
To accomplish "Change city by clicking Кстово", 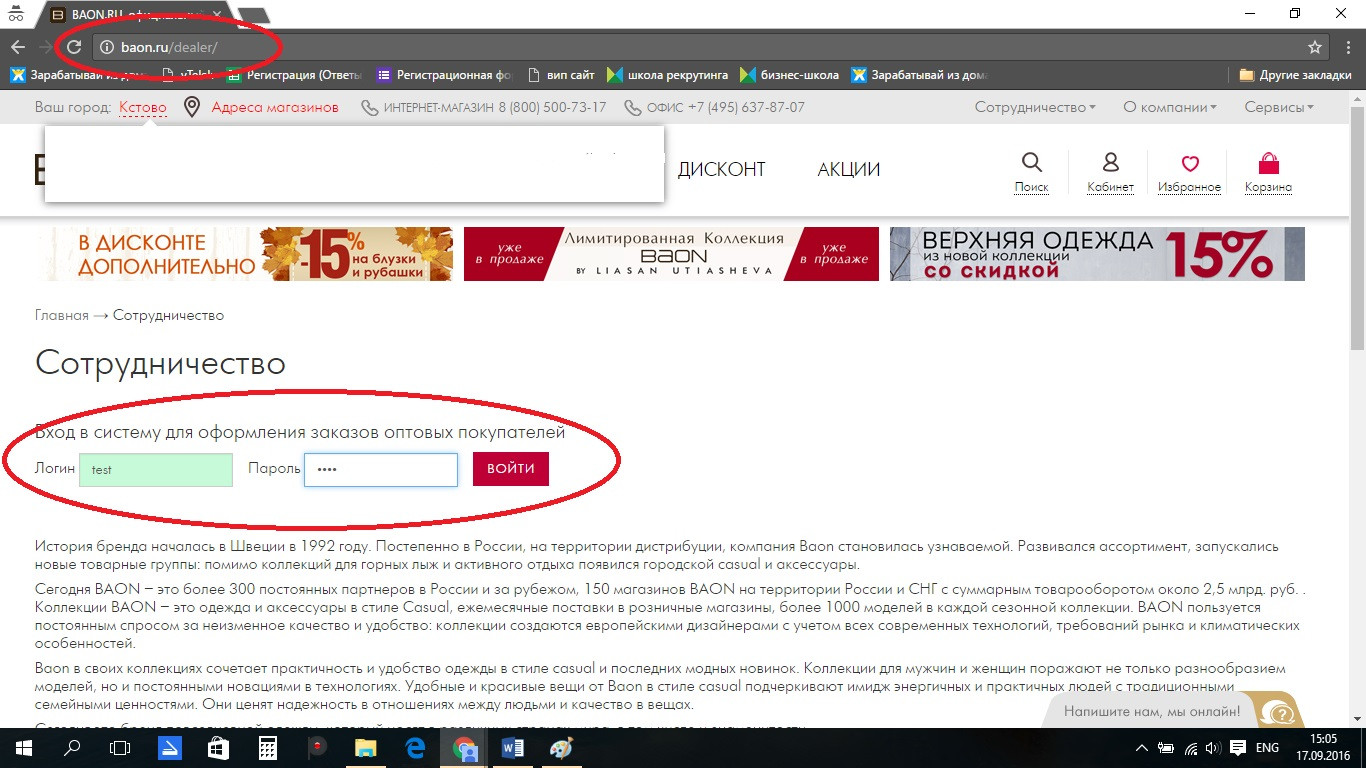I will pyautogui.click(x=143, y=107).
